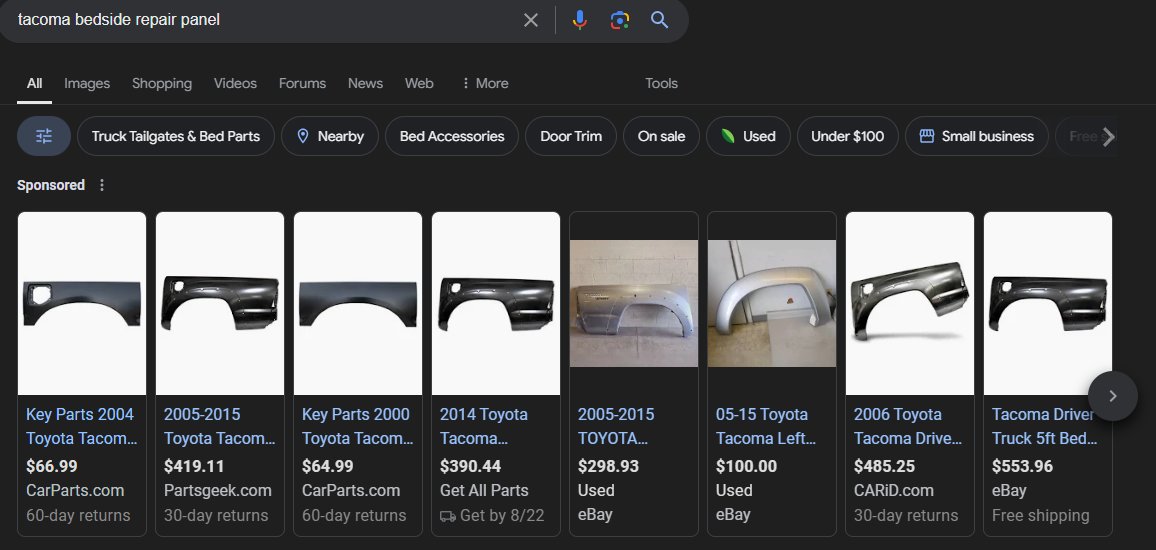
Task: View the $64.99 CarParts.com panel image
Action: click(358, 304)
